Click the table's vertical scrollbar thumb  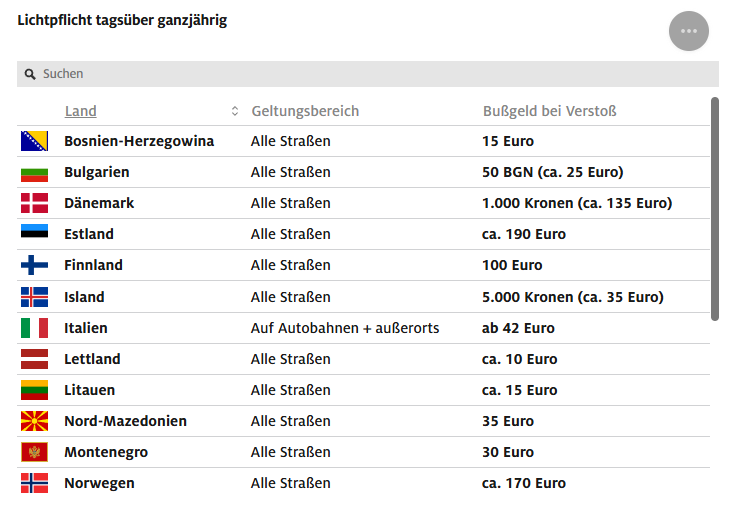point(714,208)
